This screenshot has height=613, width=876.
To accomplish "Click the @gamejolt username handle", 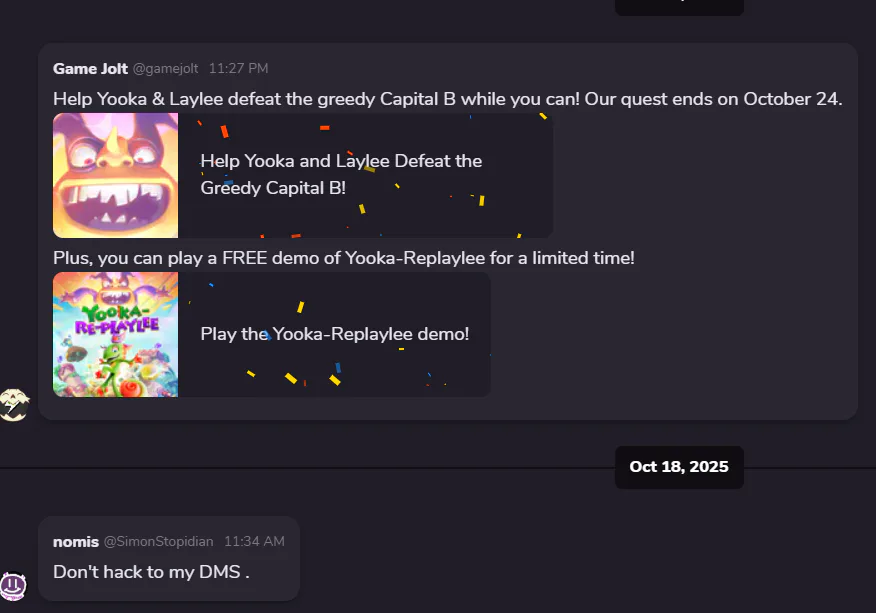I will point(165,68).
